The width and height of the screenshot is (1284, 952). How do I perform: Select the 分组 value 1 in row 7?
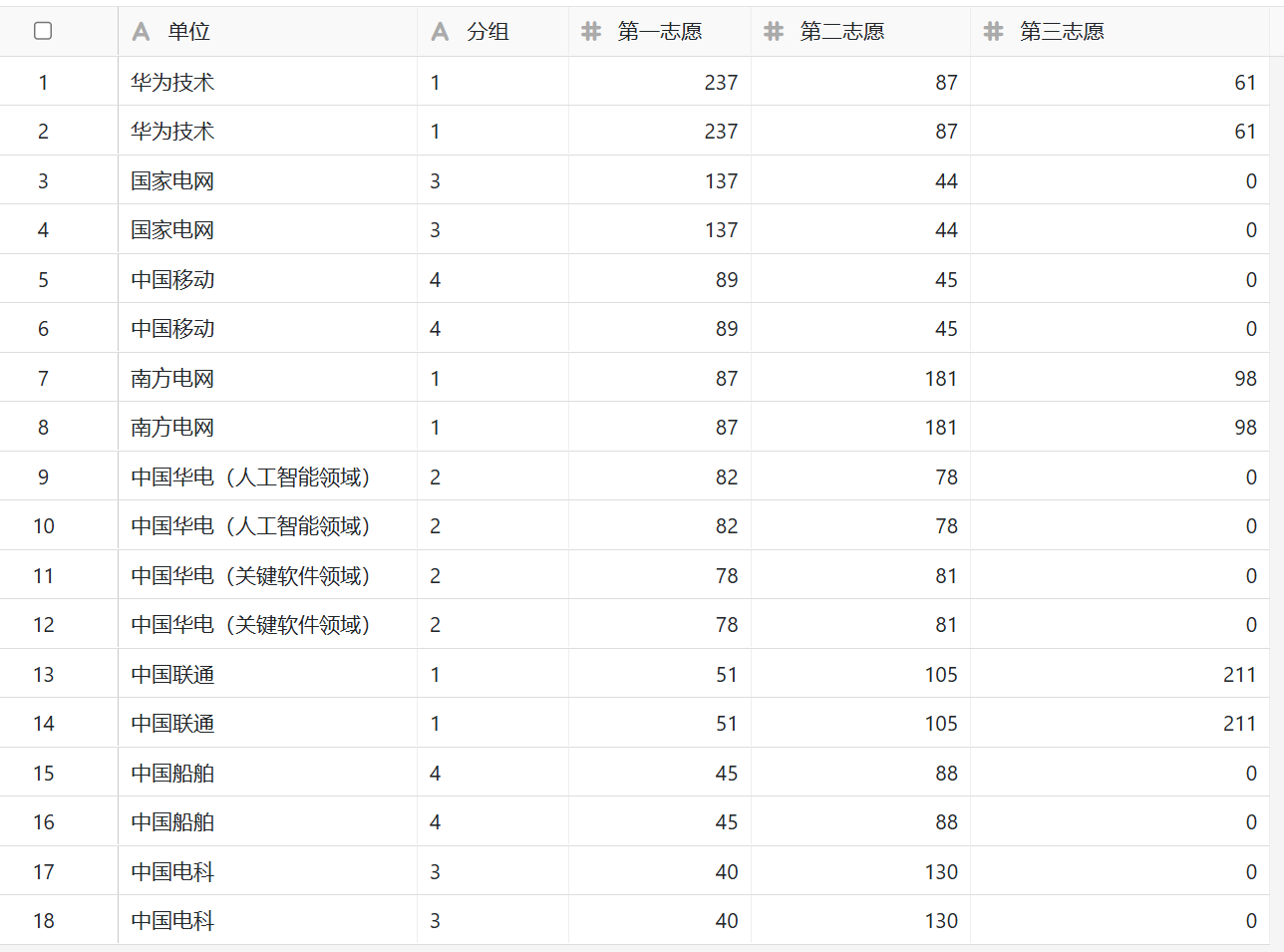(x=436, y=379)
